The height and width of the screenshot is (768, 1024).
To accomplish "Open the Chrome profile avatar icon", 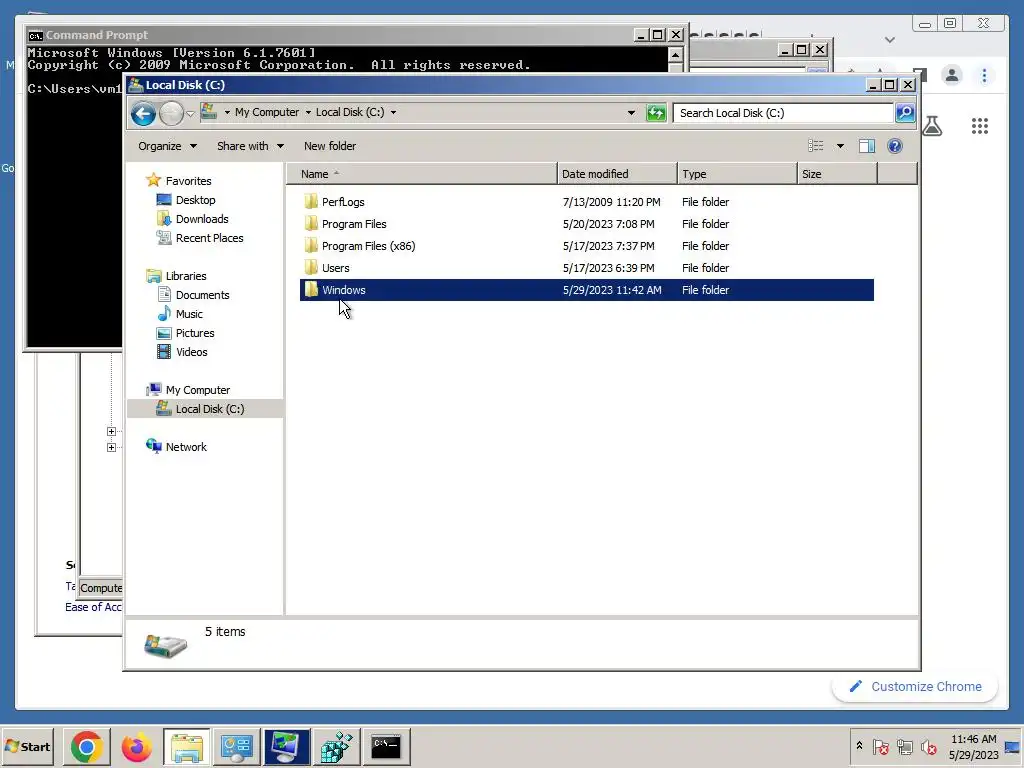I will click(x=952, y=76).
